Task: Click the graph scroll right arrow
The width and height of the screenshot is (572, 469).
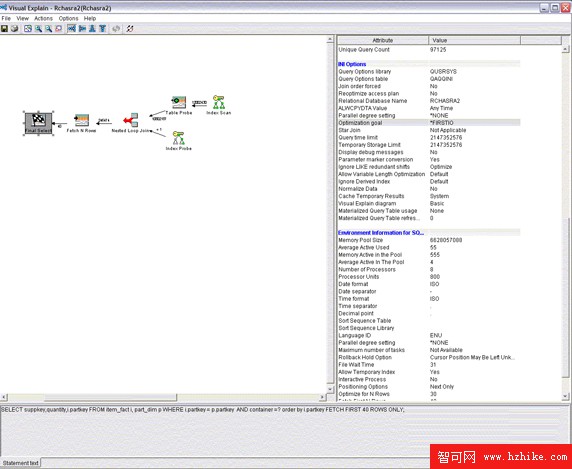Action: [x=322, y=397]
